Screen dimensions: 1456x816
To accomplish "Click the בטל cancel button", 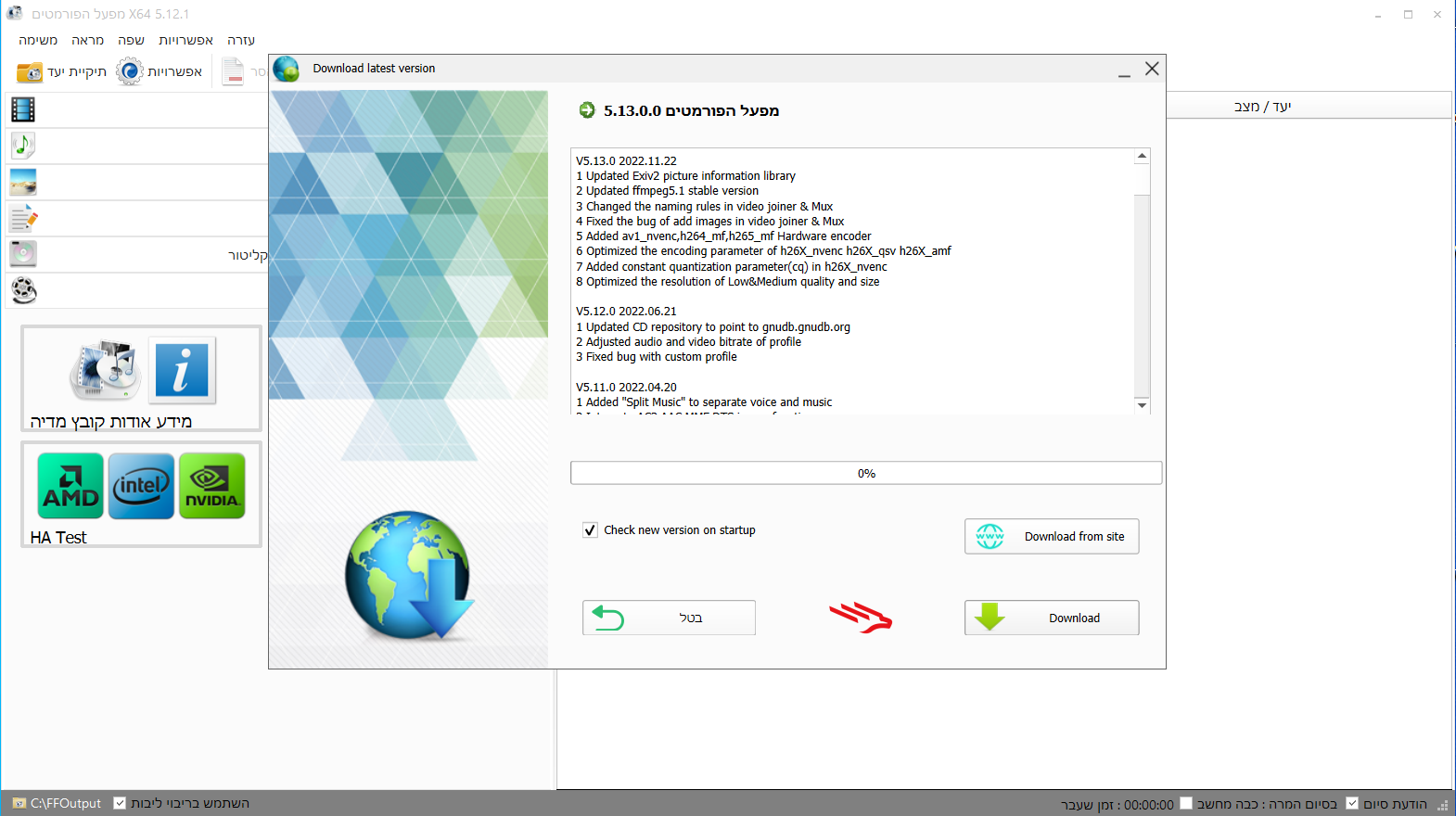I will pyautogui.click(x=669, y=618).
